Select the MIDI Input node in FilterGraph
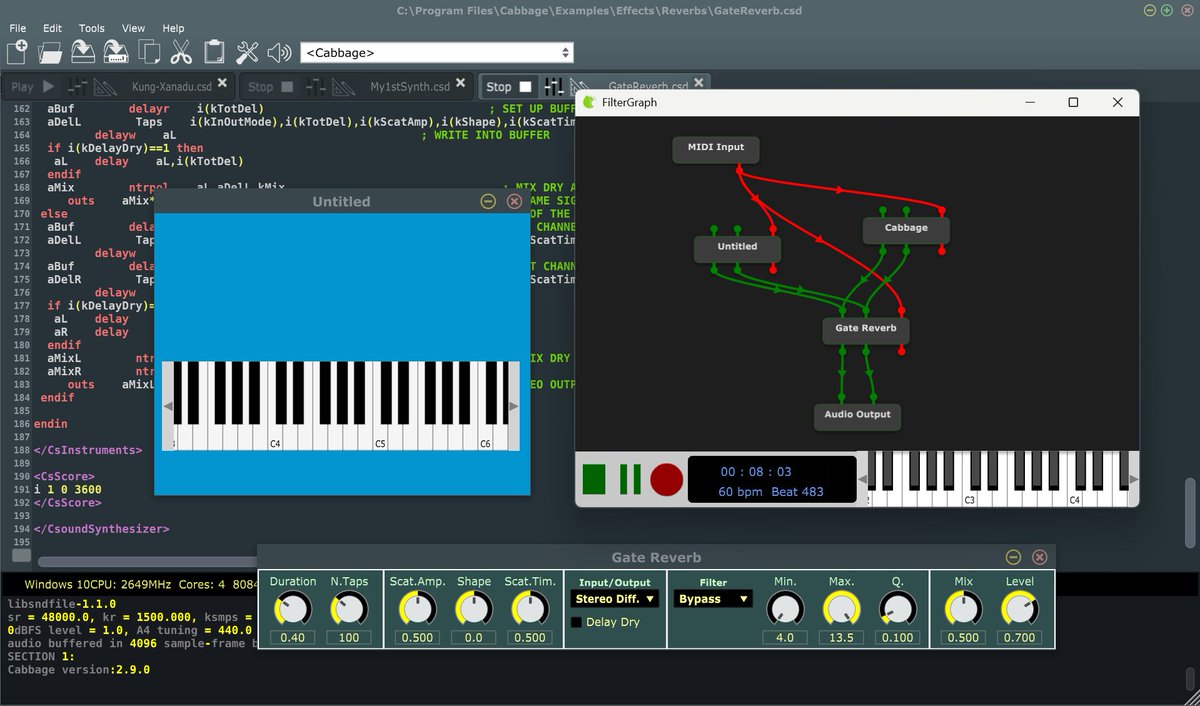This screenshot has width=1200, height=706. [x=716, y=148]
